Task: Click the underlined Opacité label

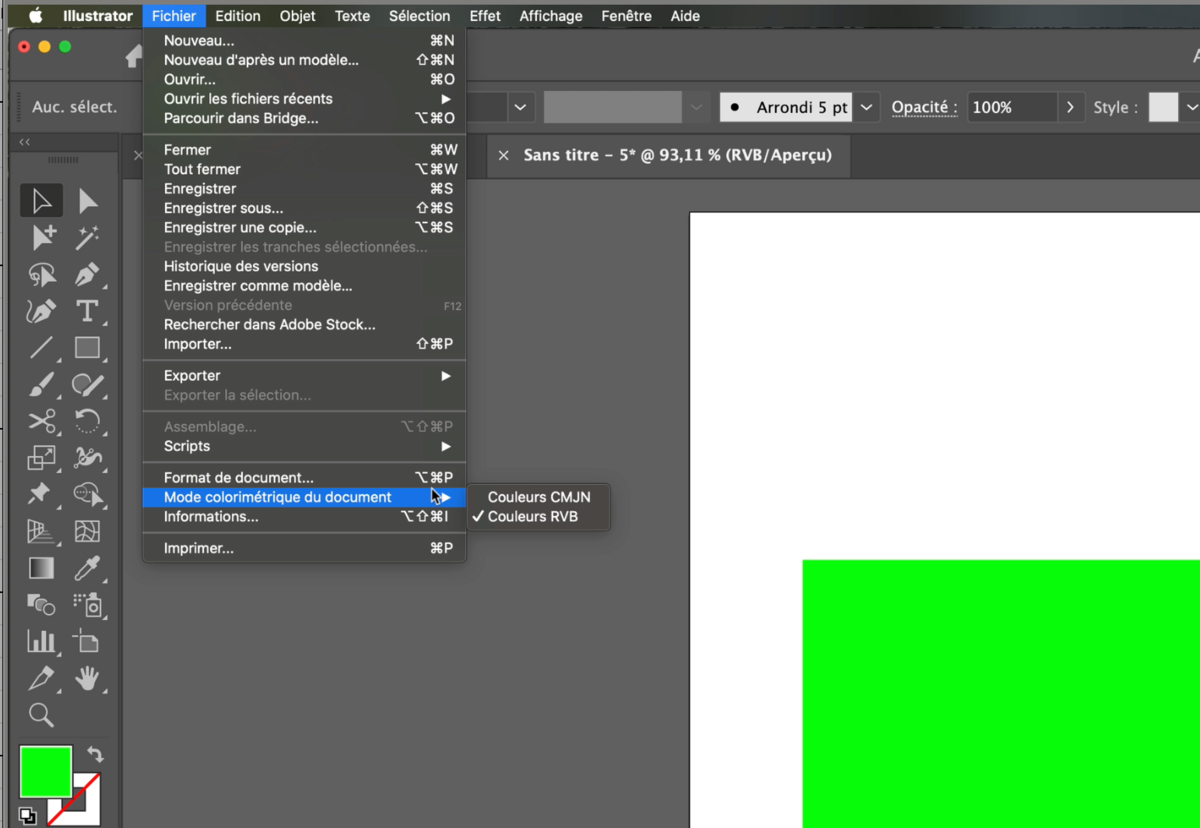Action: tap(924, 107)
